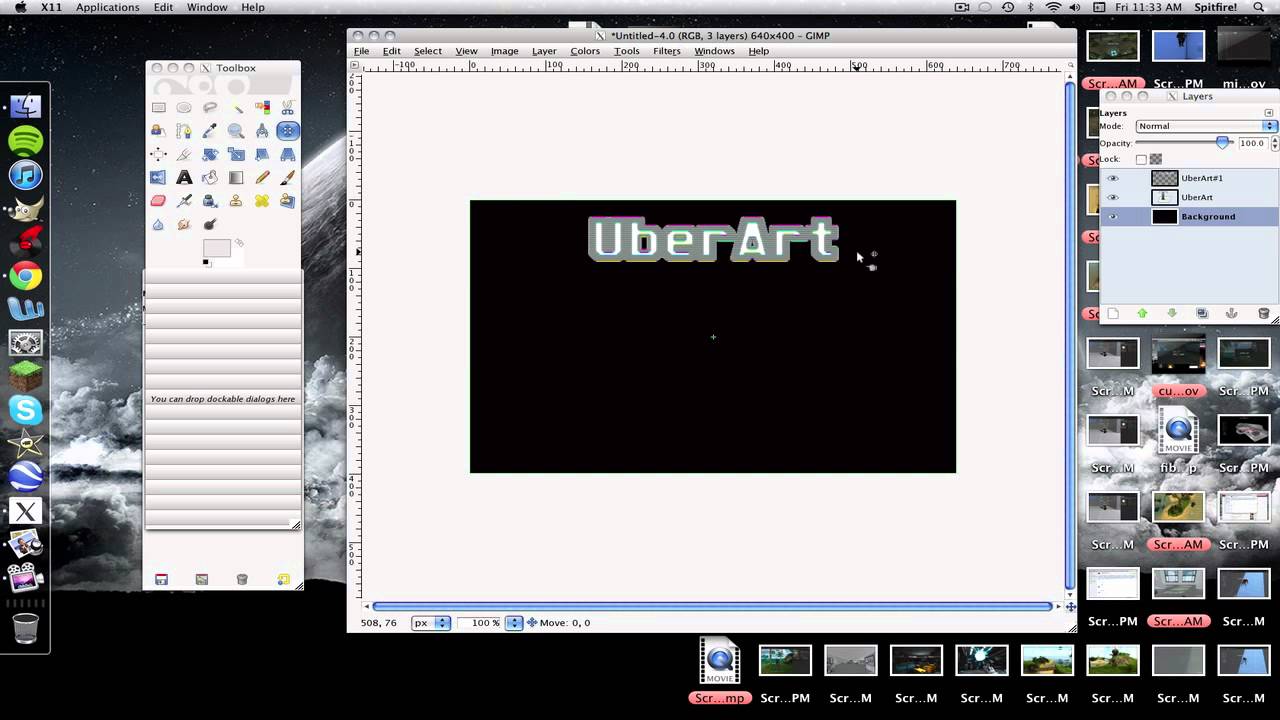Screen dimensions: 1280x720
Task: Select the Move tool in Toolbox
Action: click(x=288, y=131)
